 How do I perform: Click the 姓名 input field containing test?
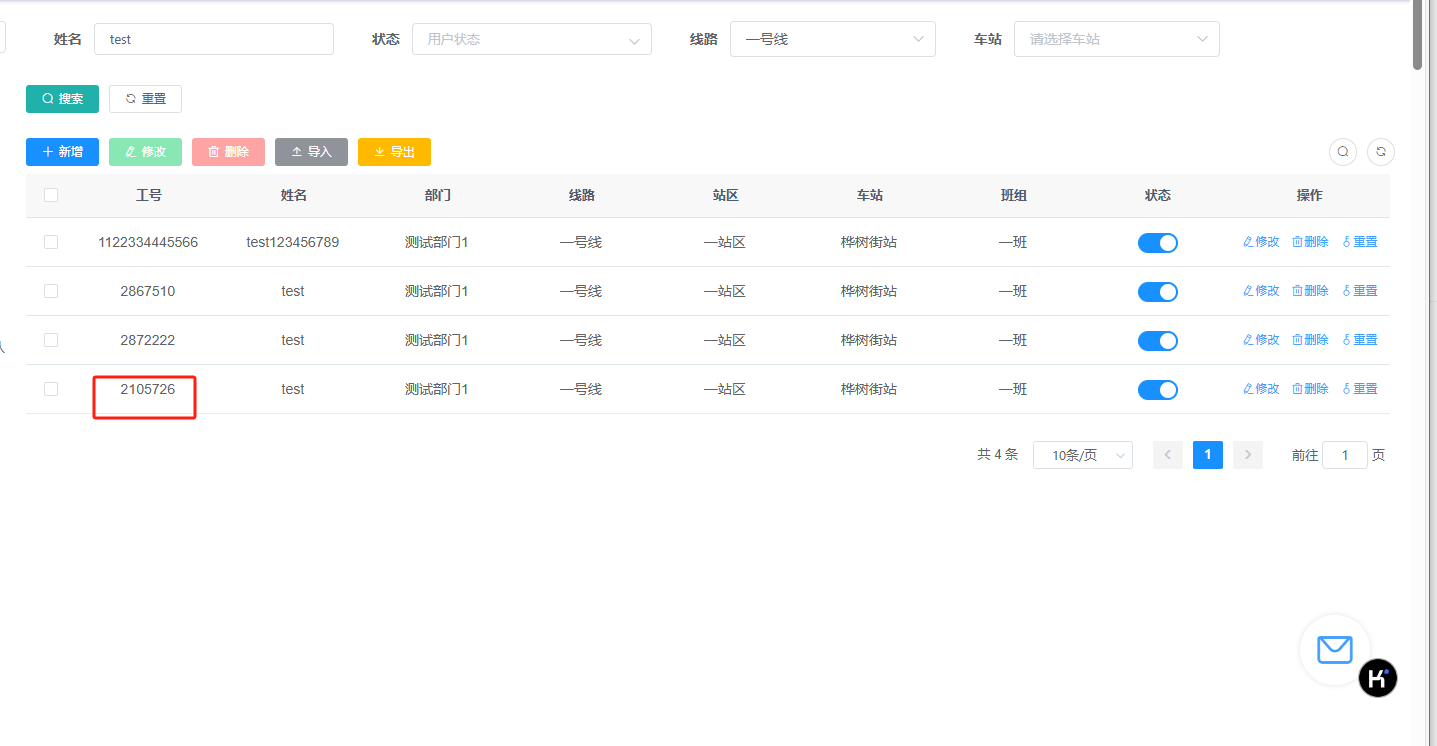pyautogui.click(x=213, y=39)
